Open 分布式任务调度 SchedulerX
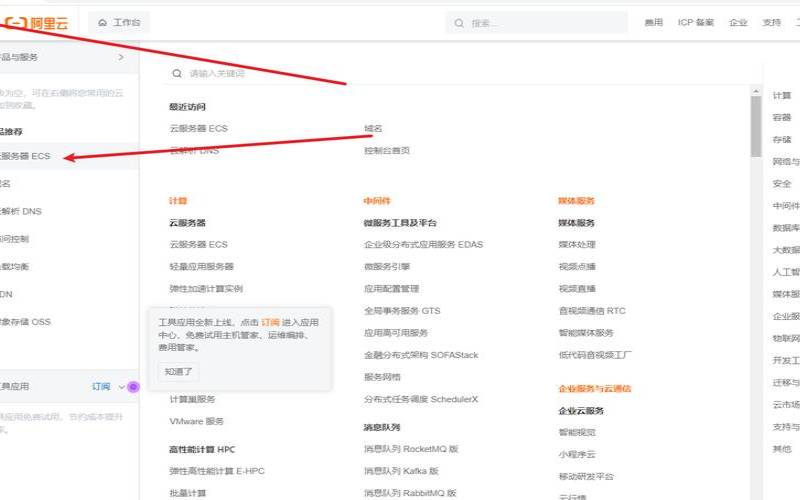The height and width of the screenshot is (500, 800). click(421, 399)
